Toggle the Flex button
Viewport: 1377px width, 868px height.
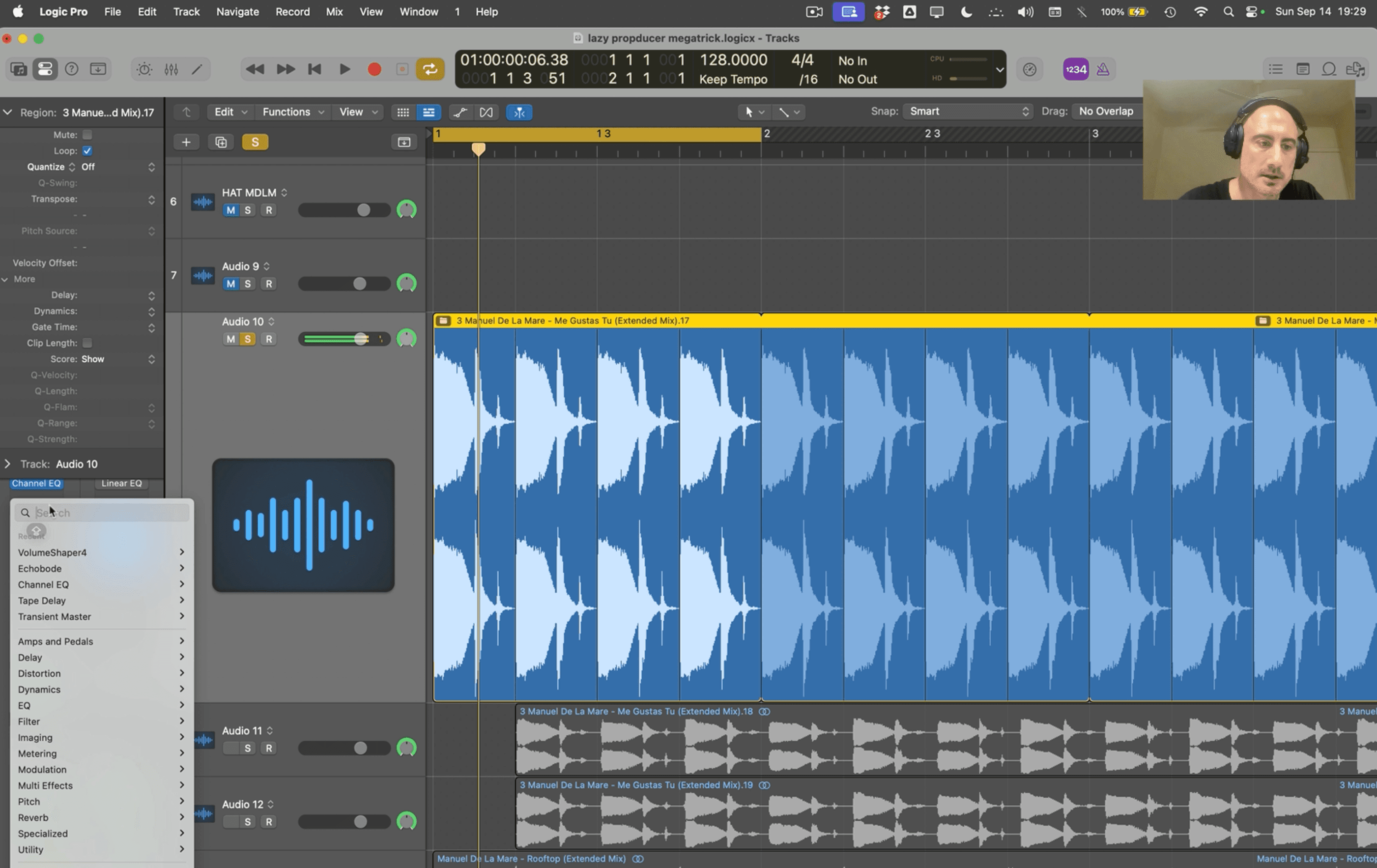(486, 112)
